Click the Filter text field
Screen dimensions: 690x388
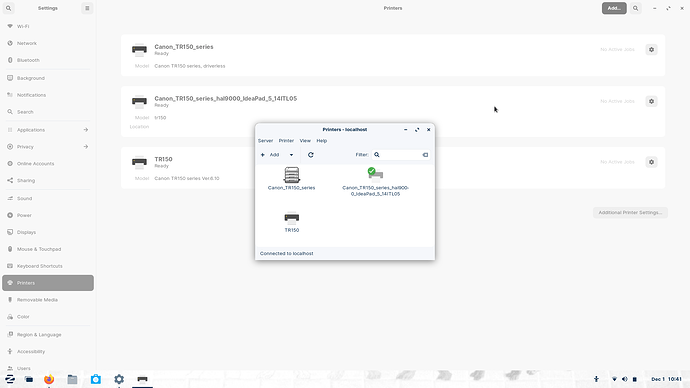click(401, 155)
